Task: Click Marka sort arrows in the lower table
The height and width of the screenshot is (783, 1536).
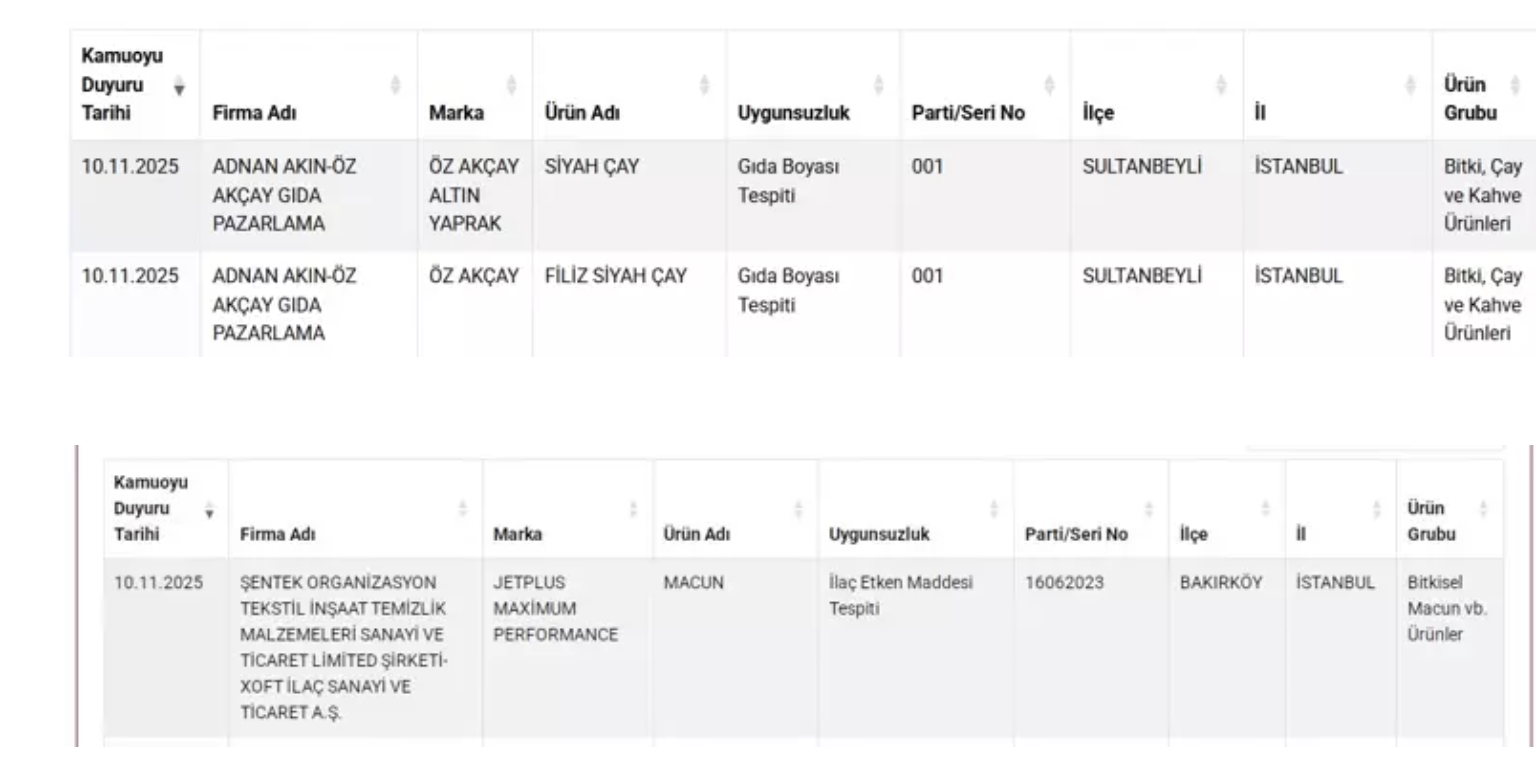Action: tap(634, 509)
